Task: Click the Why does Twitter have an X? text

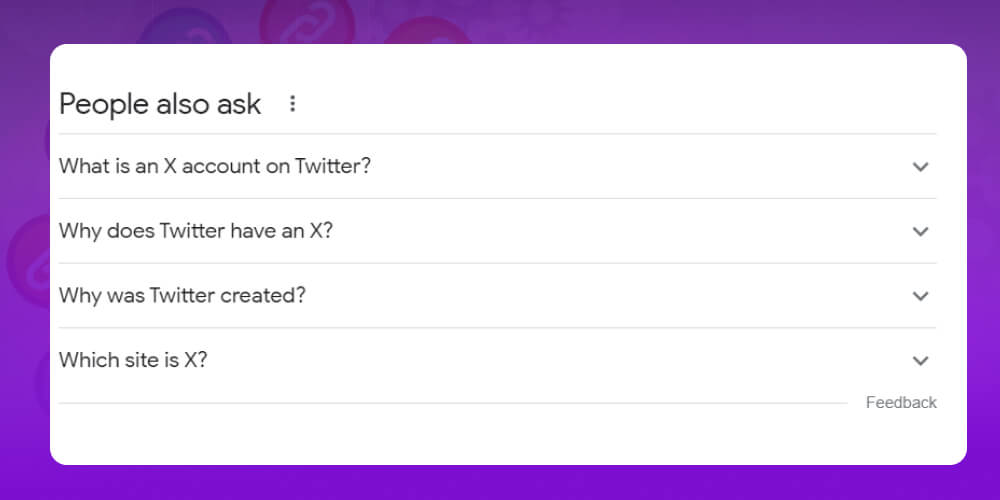Action: click(x=196, y=231)
